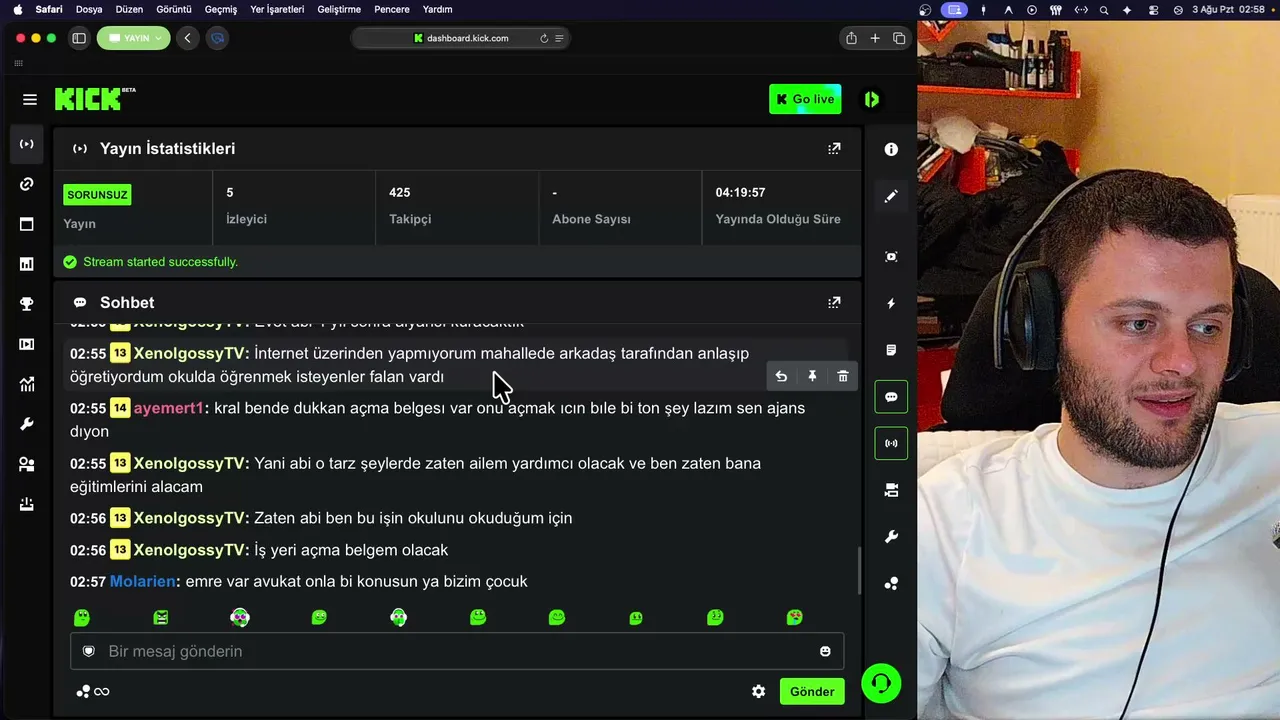Show Safari tab overview
Screen dimensions: 1280x720
(899, 38)
